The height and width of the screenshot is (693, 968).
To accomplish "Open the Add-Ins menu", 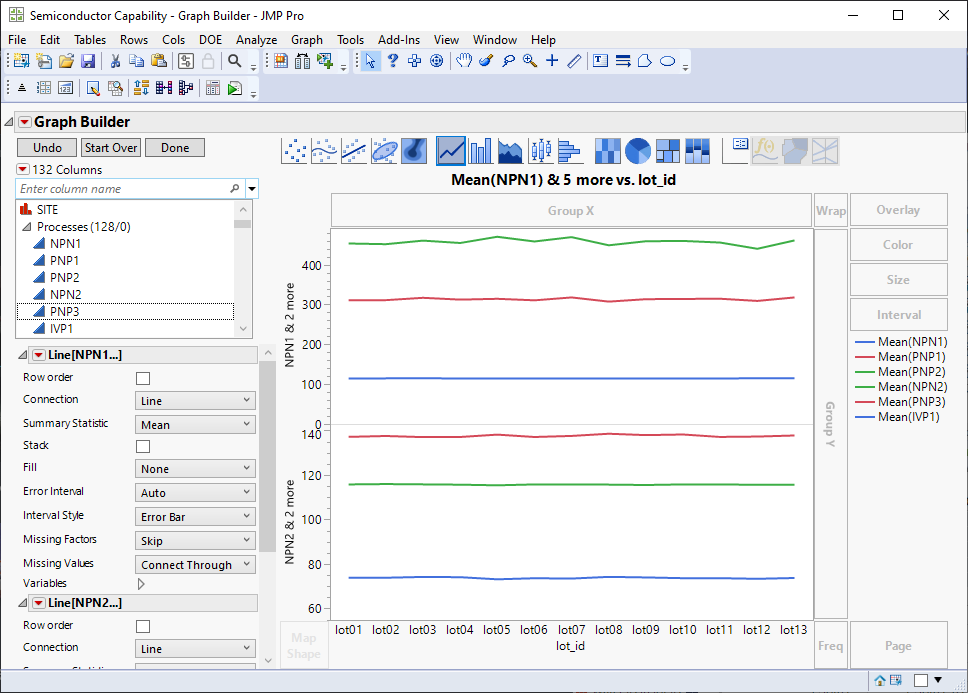I will [399, 40].
